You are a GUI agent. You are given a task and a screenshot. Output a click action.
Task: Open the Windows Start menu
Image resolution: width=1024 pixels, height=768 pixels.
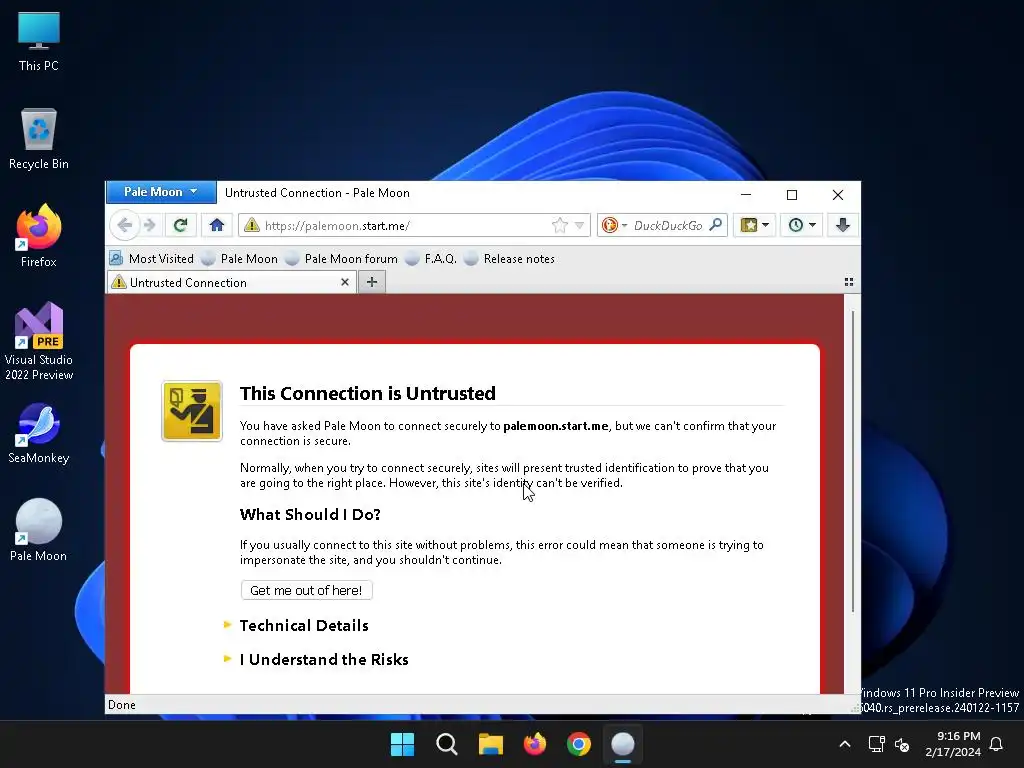click(402, 744)
